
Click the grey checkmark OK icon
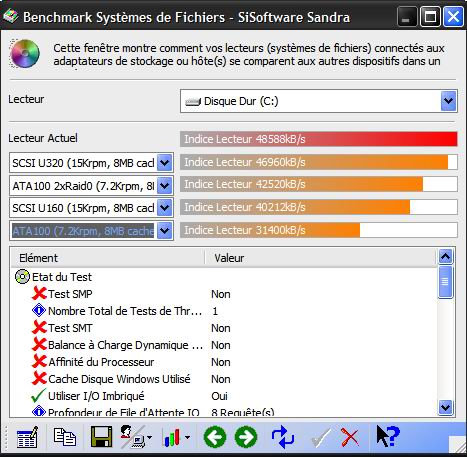pos(320,438)
